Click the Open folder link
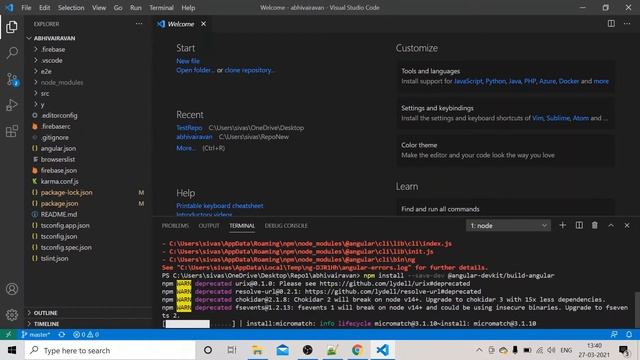 point(195,70)
